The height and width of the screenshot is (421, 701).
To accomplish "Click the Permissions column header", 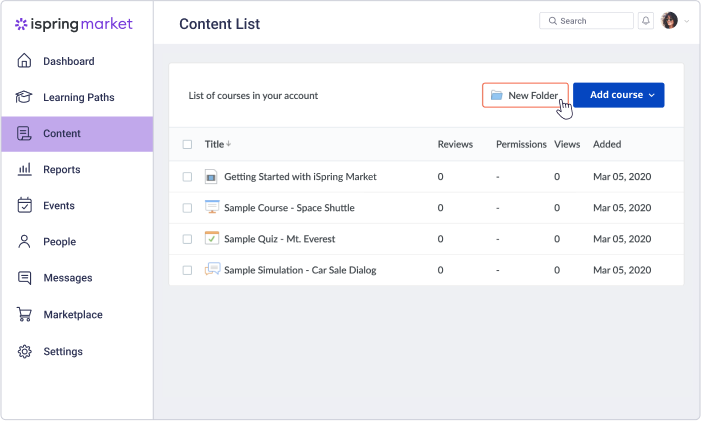I will click(521, 144).
